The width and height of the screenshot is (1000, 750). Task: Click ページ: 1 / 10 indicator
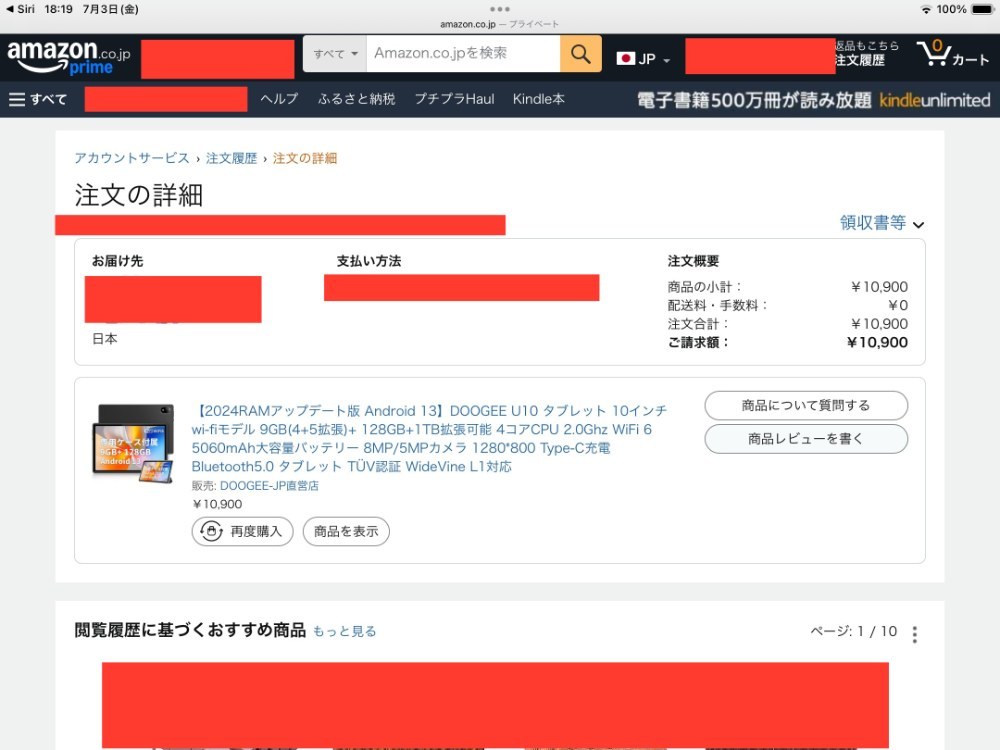tap(853, 631)
